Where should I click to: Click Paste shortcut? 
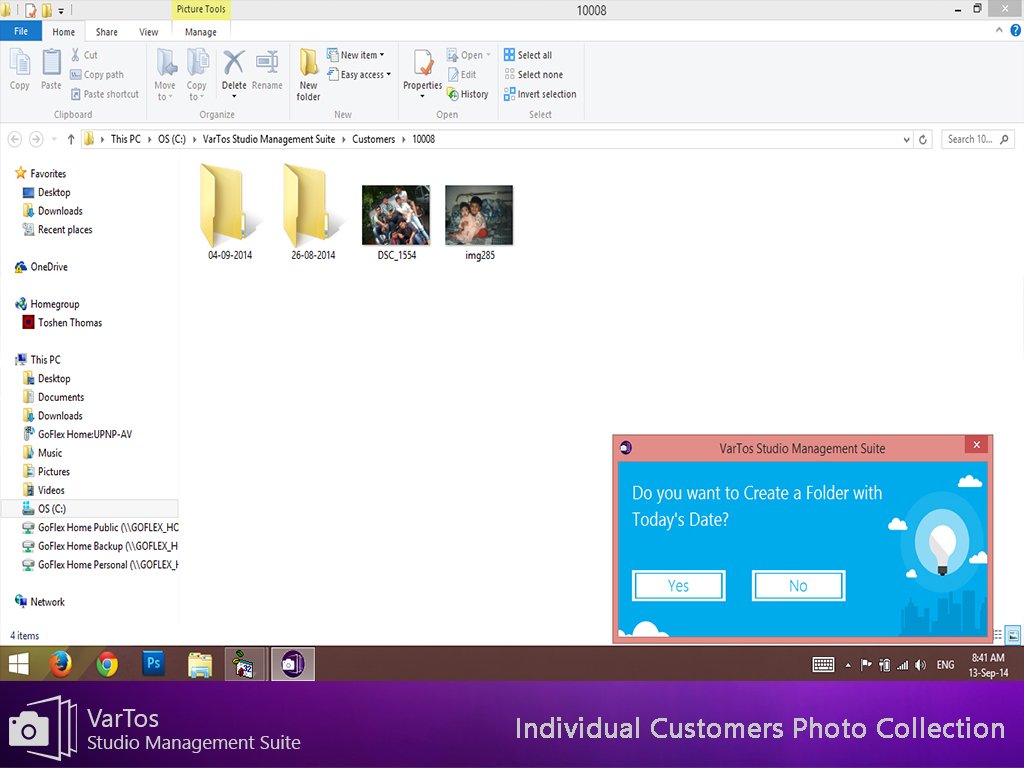[104, 94]
